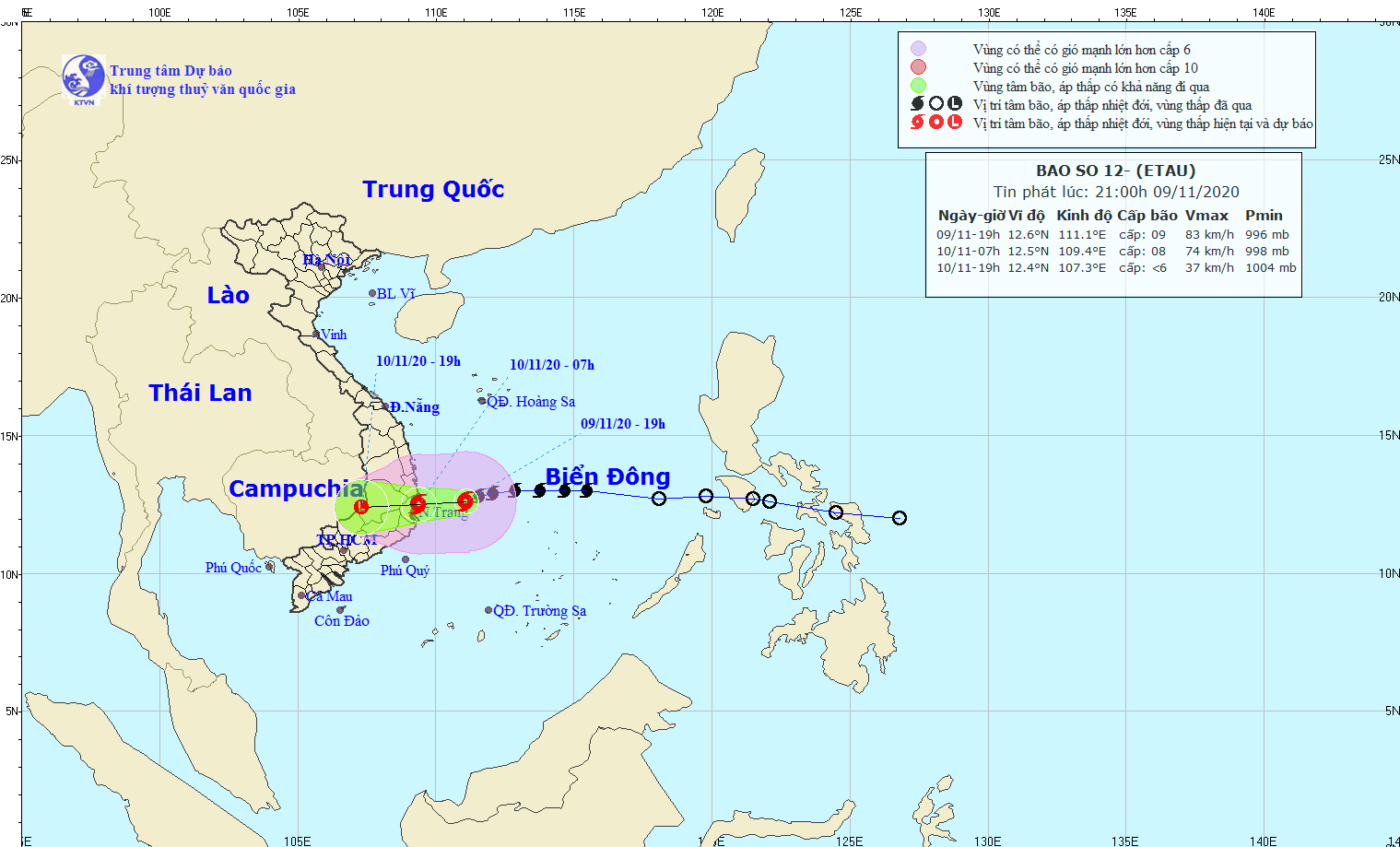The height and width of the screenshot is (847, 1400).
Task: Click the '109.4°E' longitude value
Action: pos(1082,252)
